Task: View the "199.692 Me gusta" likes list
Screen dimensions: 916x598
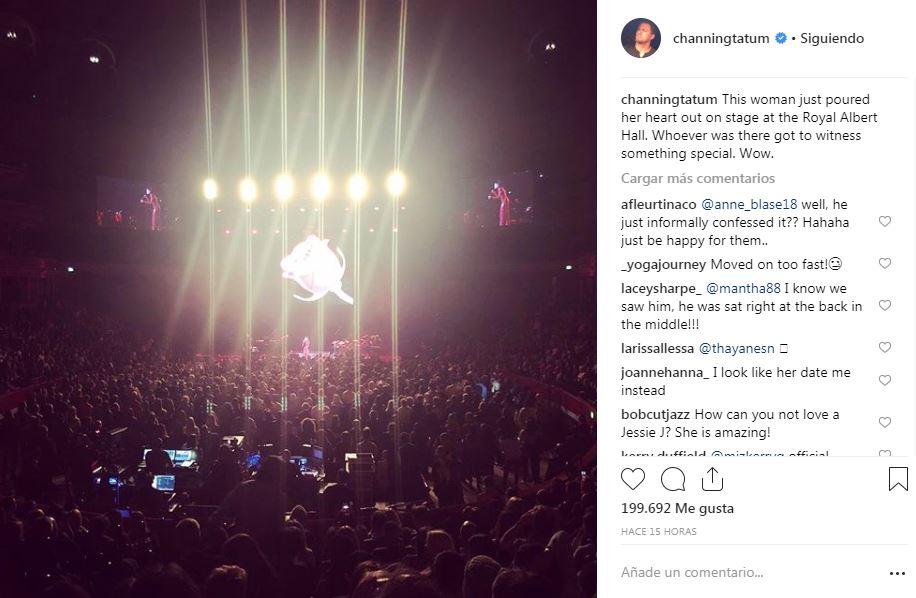Action: [x=677, y=508]
